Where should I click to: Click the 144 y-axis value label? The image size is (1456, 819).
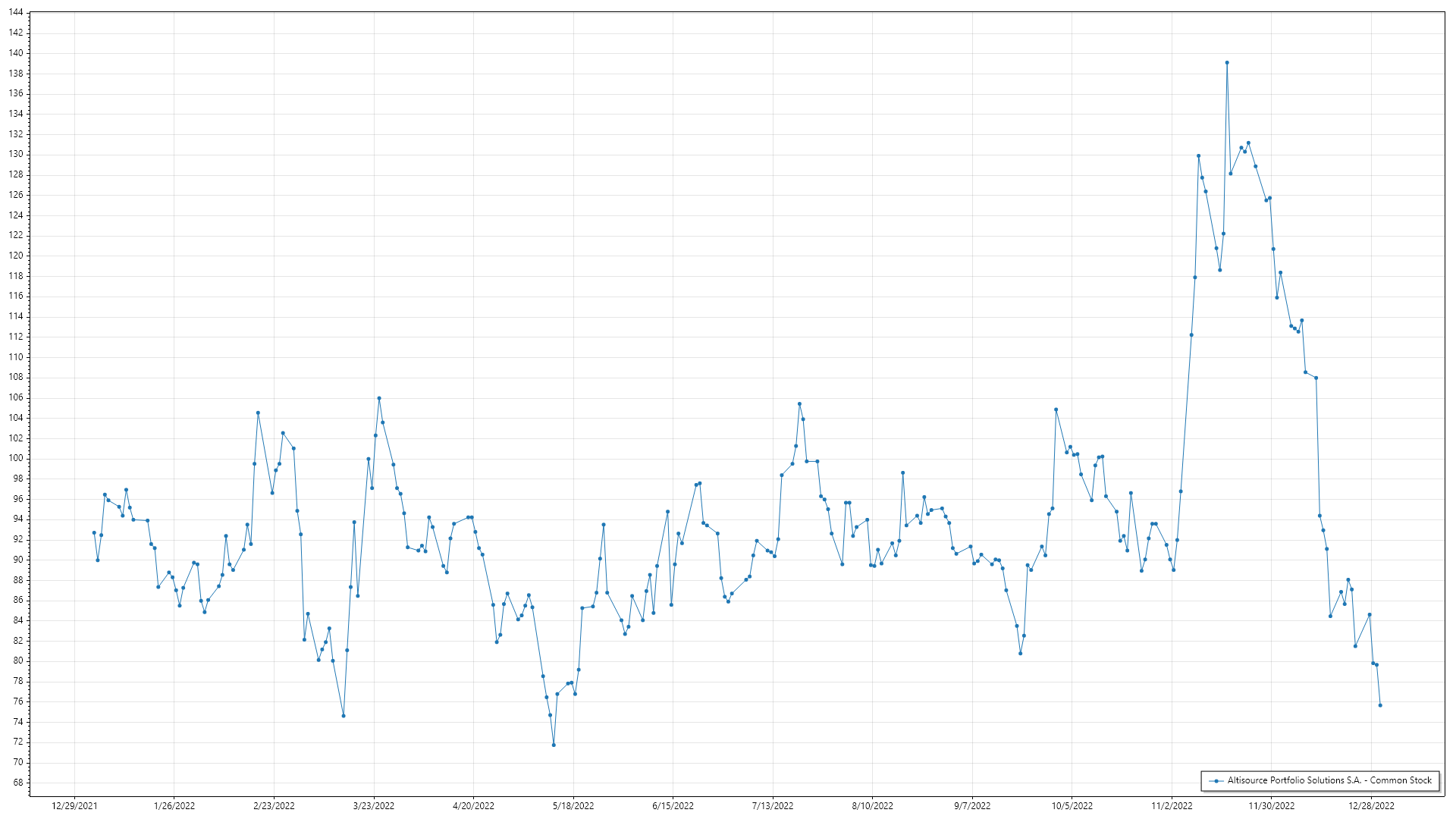pos(16,13)
